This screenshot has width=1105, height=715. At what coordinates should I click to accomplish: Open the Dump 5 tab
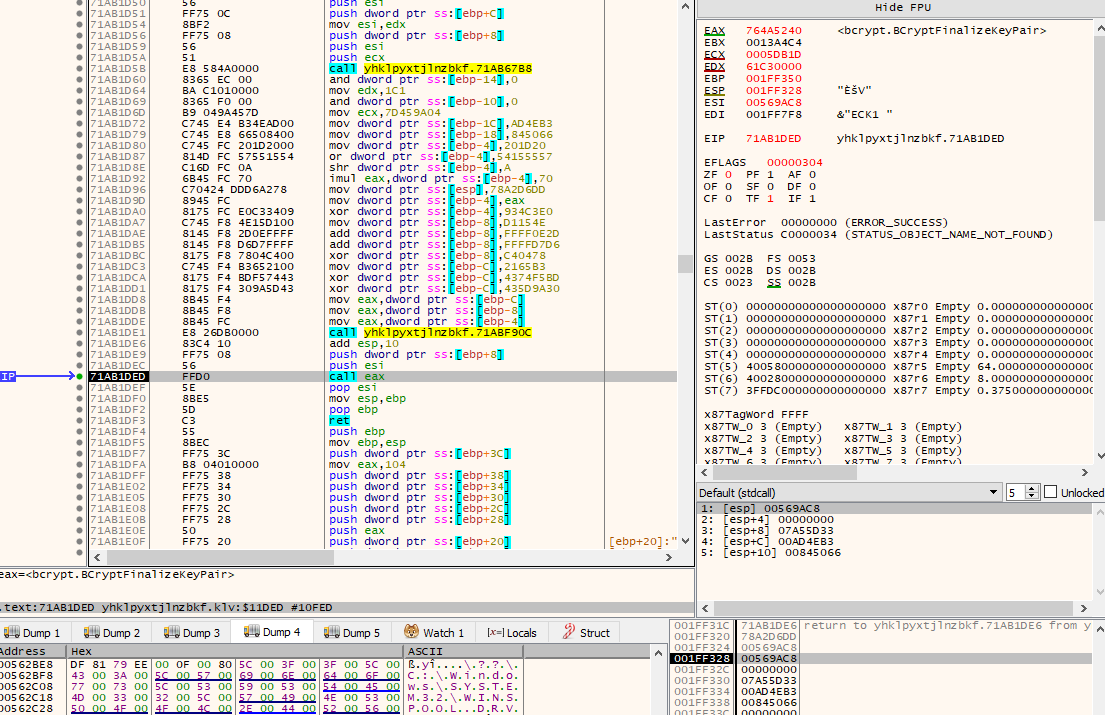pos(352,633)
